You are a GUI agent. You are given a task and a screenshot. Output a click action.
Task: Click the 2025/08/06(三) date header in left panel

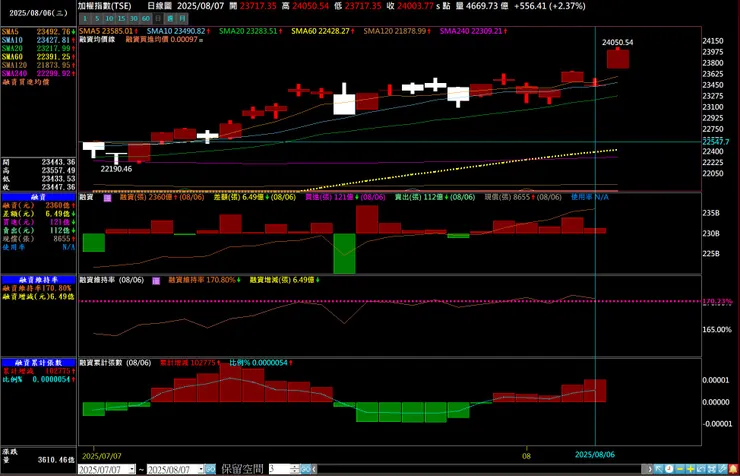click(x=38, y=13)
